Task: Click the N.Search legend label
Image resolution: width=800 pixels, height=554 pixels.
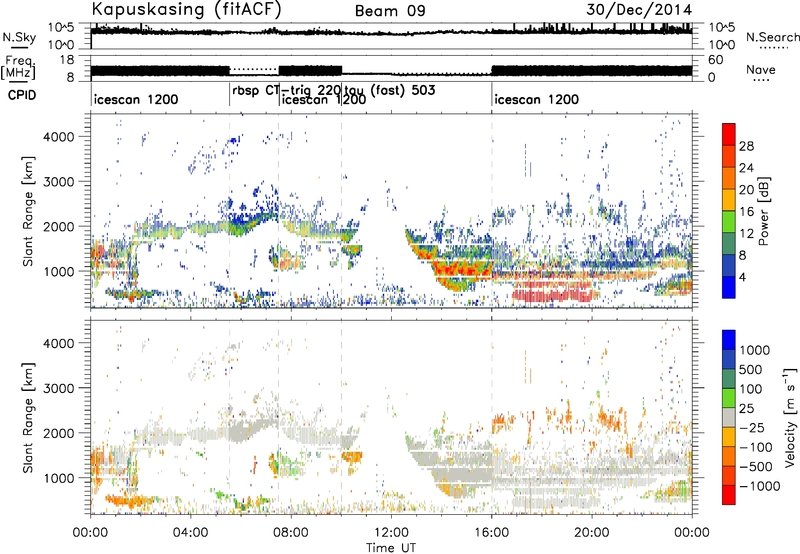Action: coord(773,37)
